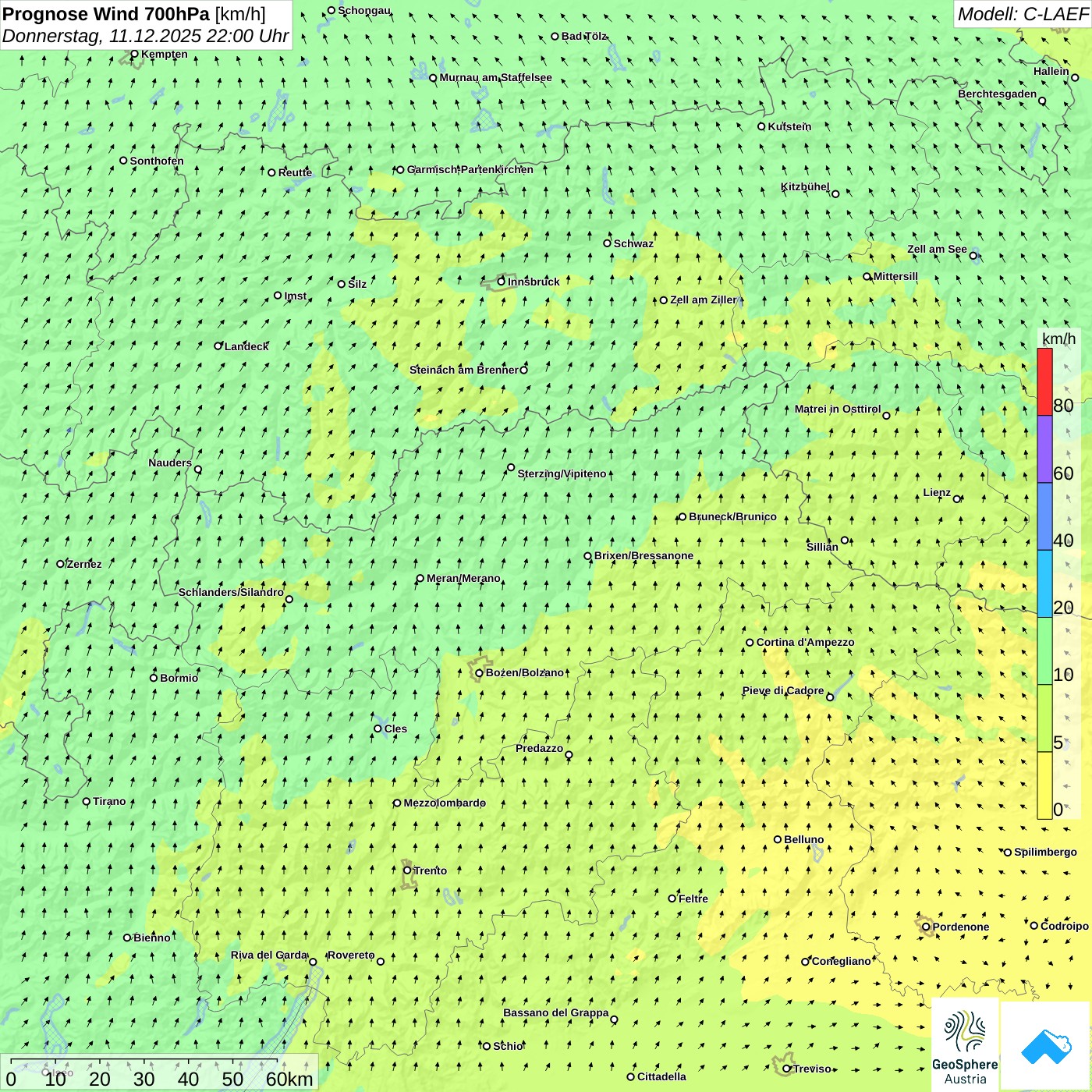Image resolution: width=1092 pixels, height=1092 pixels.
Task: Click the 'Brixen/Bressanone' label
Action: pos(643,555)
